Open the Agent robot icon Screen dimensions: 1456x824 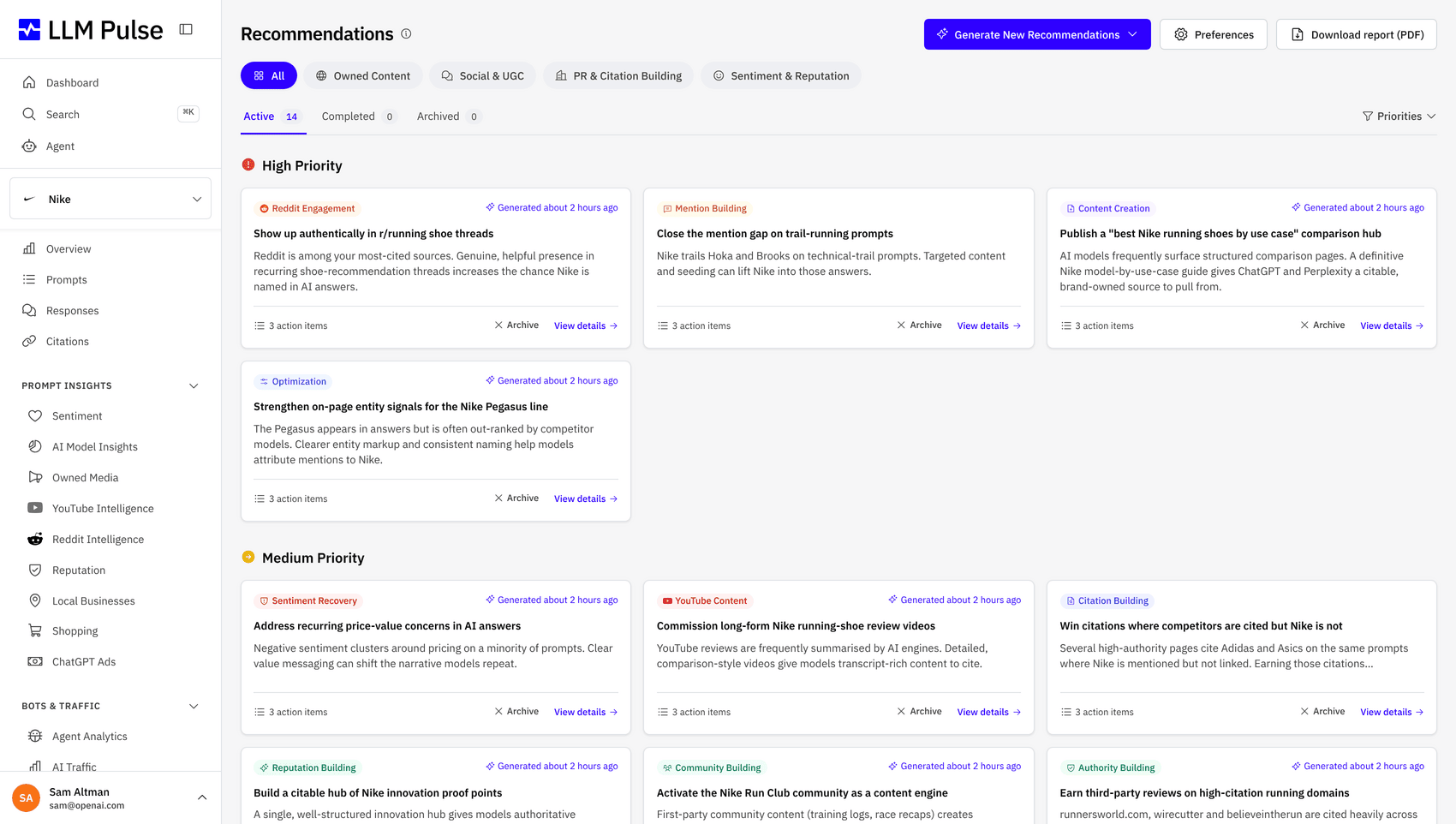pos(29,146)
